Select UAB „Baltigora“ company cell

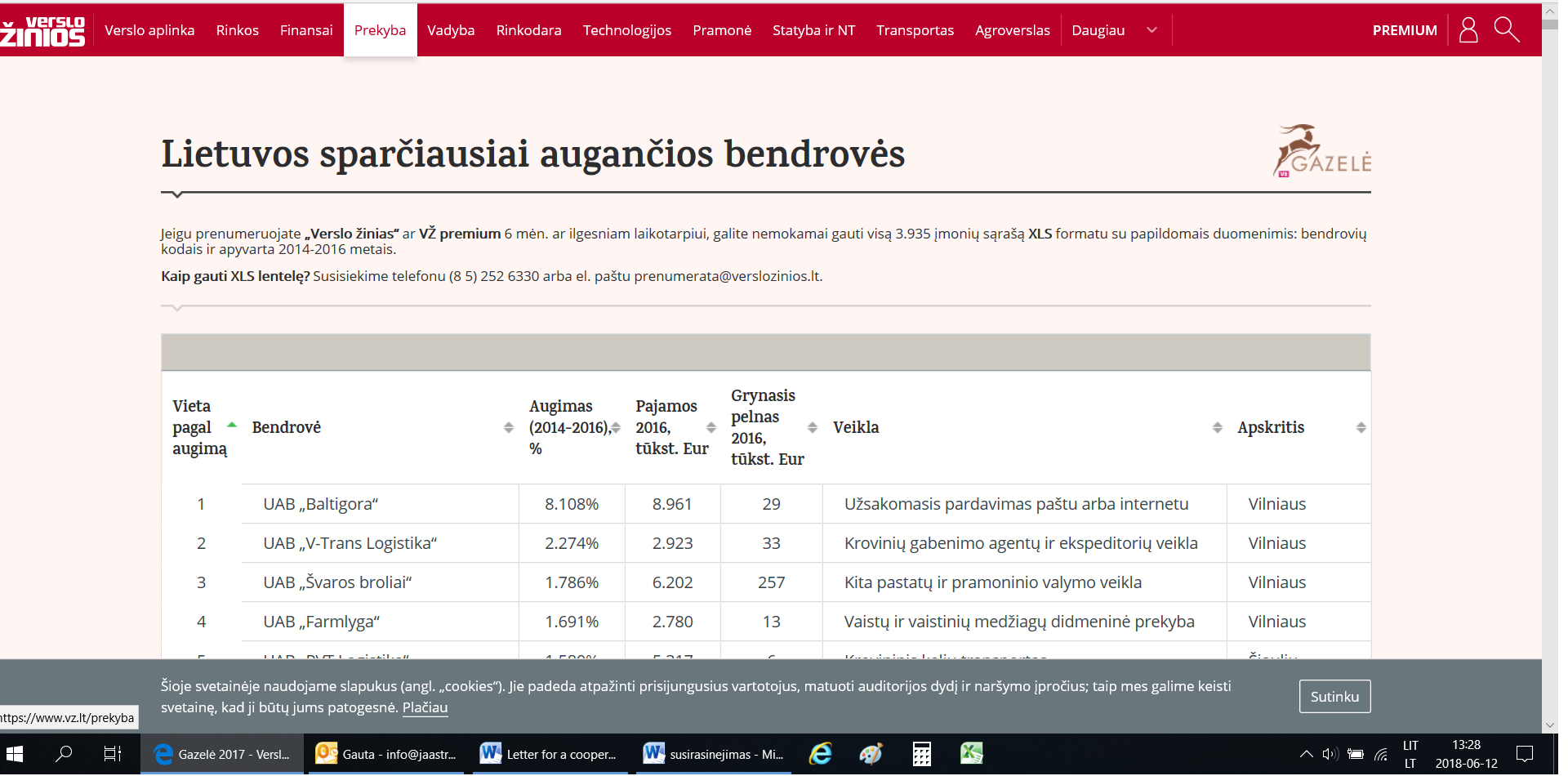click(381, 504)
